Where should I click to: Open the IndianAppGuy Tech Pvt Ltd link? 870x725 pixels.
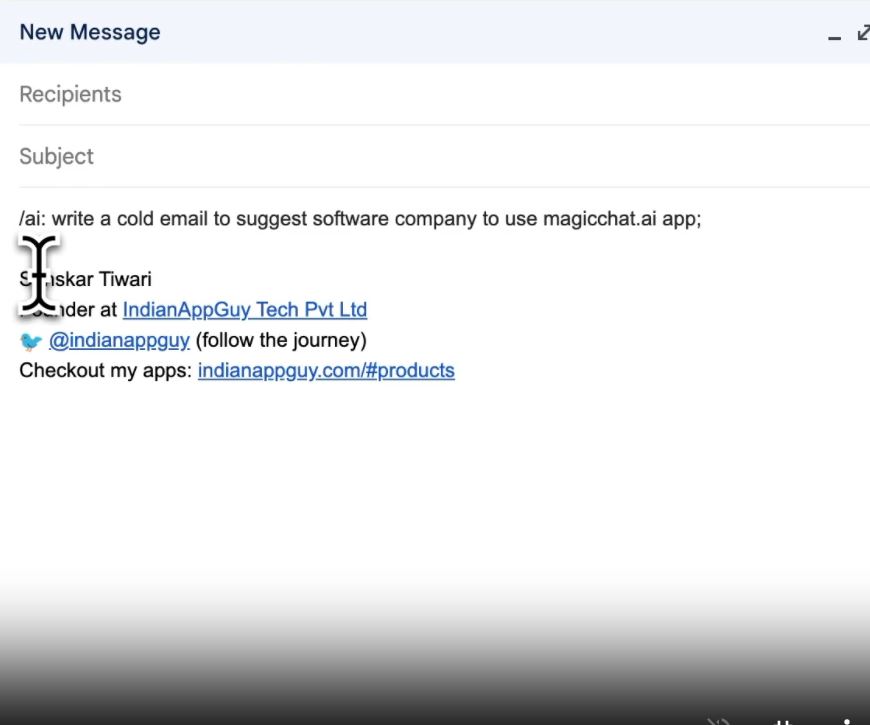click(x=245, y=310)
